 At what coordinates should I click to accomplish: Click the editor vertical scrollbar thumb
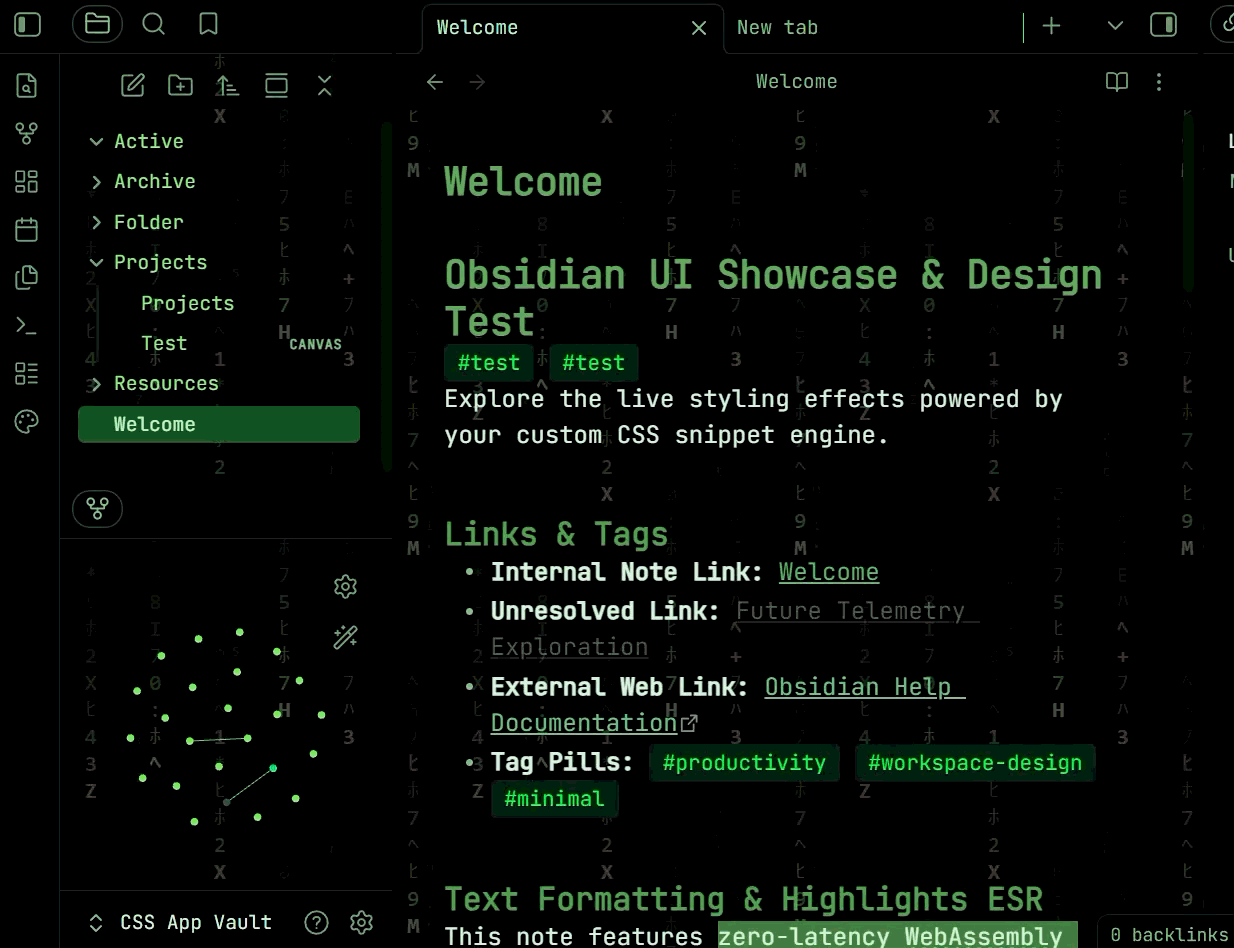point(1188,204)
